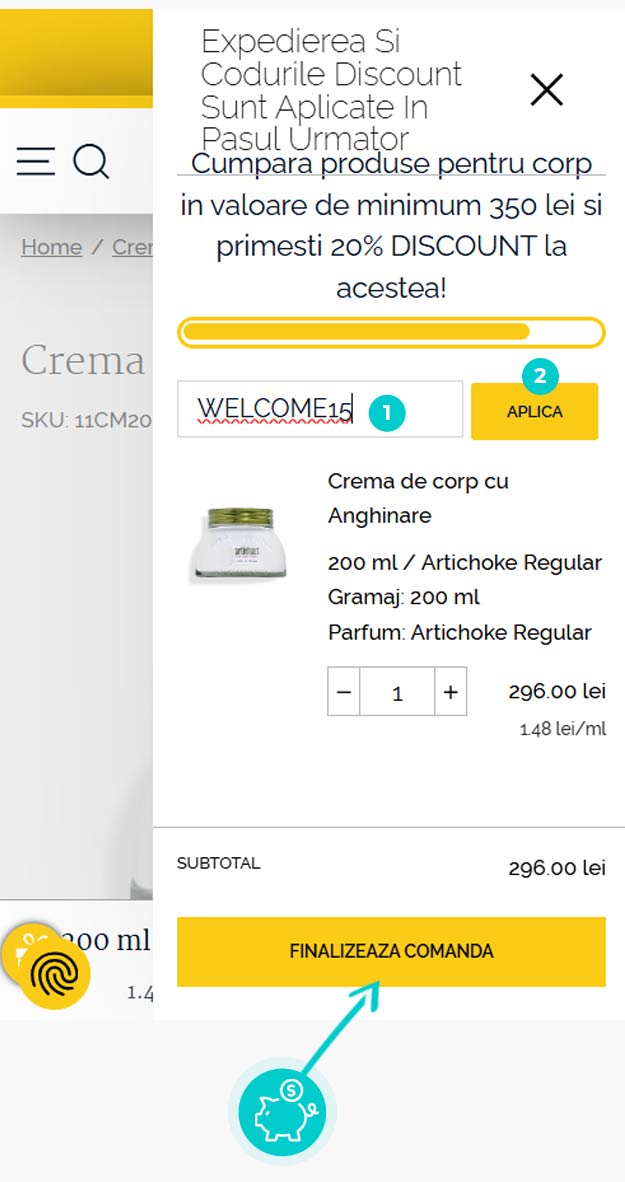
Task: Click the fingerprint cookie settings icon
Action: (x=55, y=975)
